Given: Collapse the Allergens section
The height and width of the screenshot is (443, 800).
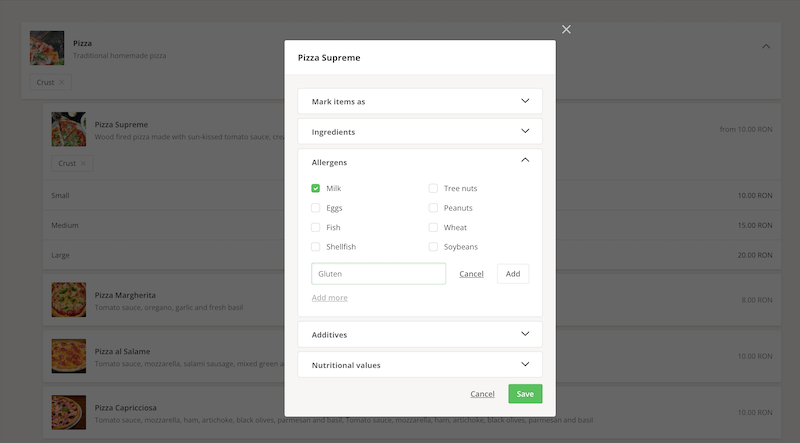Looking at the screenshot, I should 525,161.
